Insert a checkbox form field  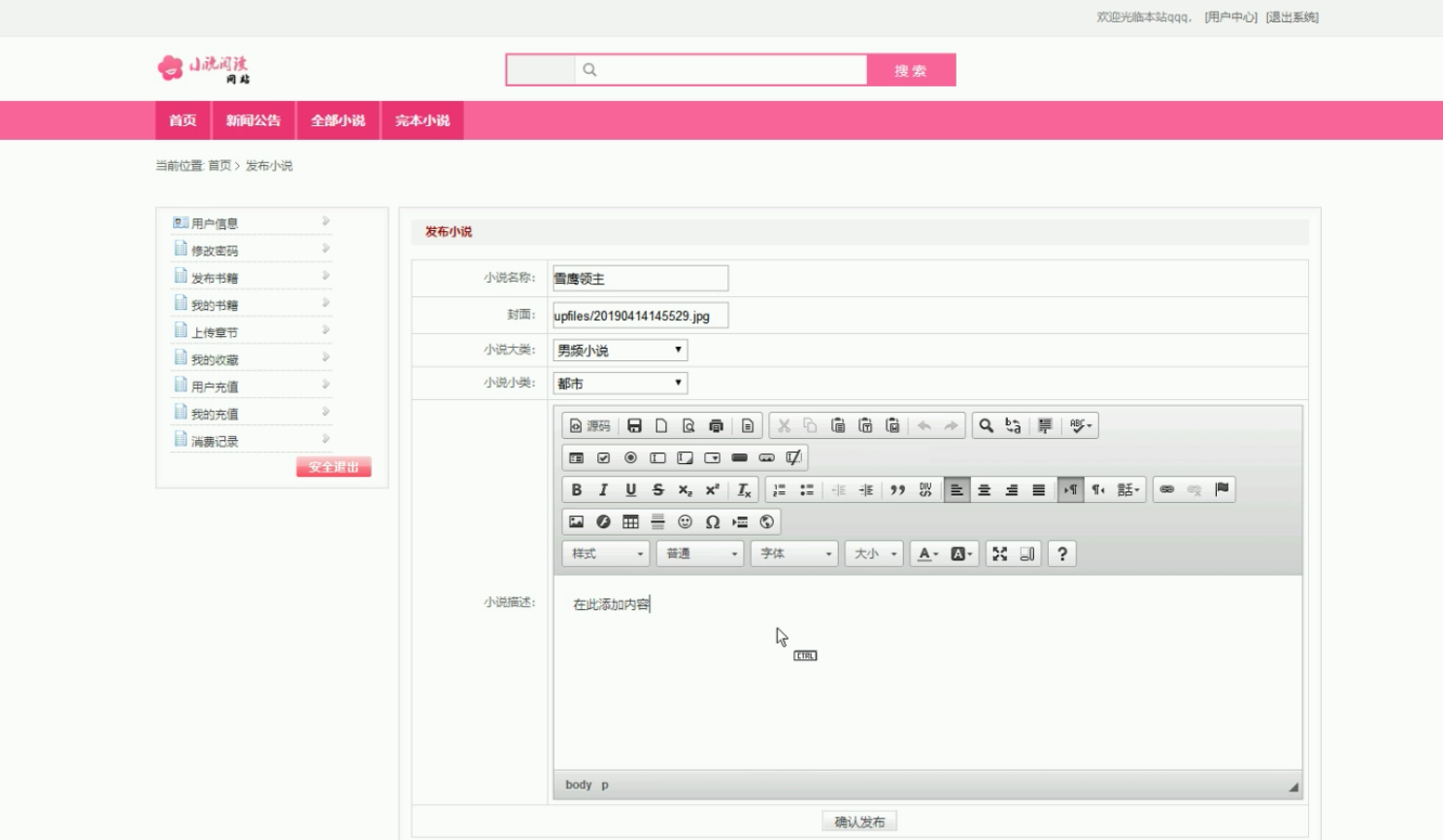[603, 457]
